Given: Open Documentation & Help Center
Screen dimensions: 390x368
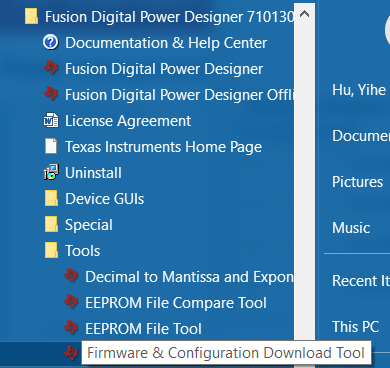Looking at the screenshot, I should (x=166, y=43).
